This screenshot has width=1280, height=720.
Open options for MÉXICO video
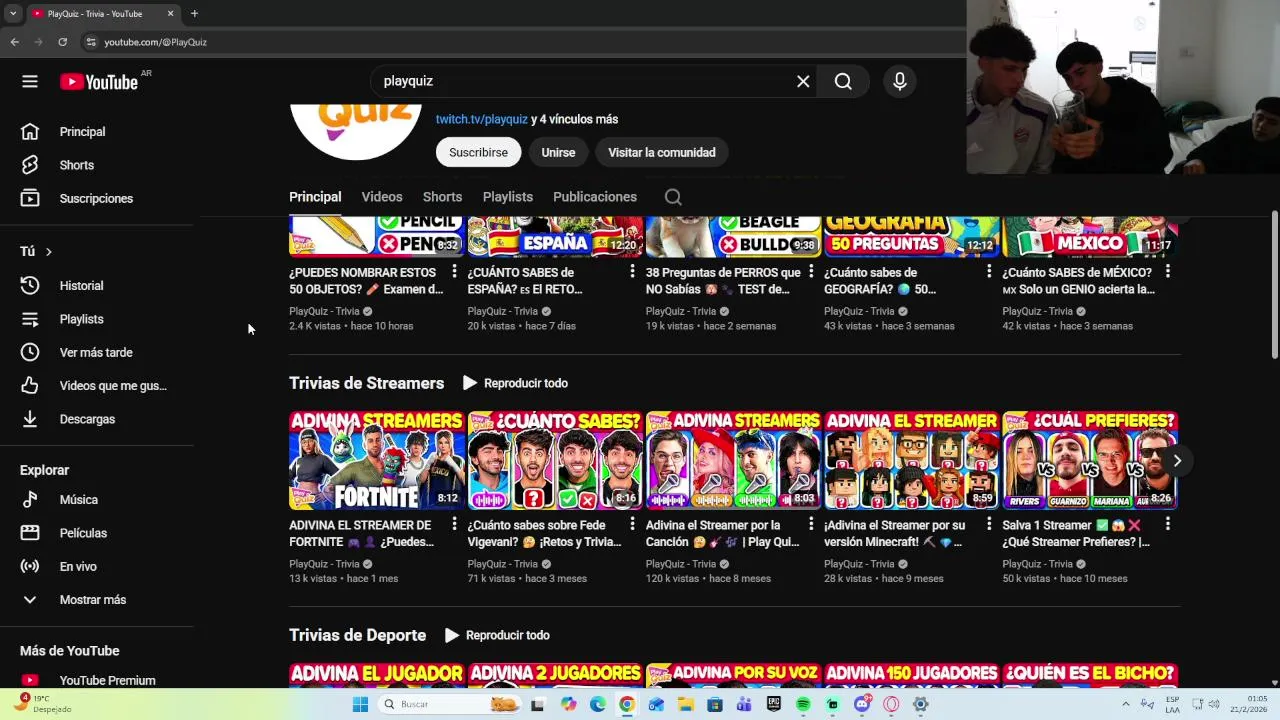click(x=1167, y=272)
